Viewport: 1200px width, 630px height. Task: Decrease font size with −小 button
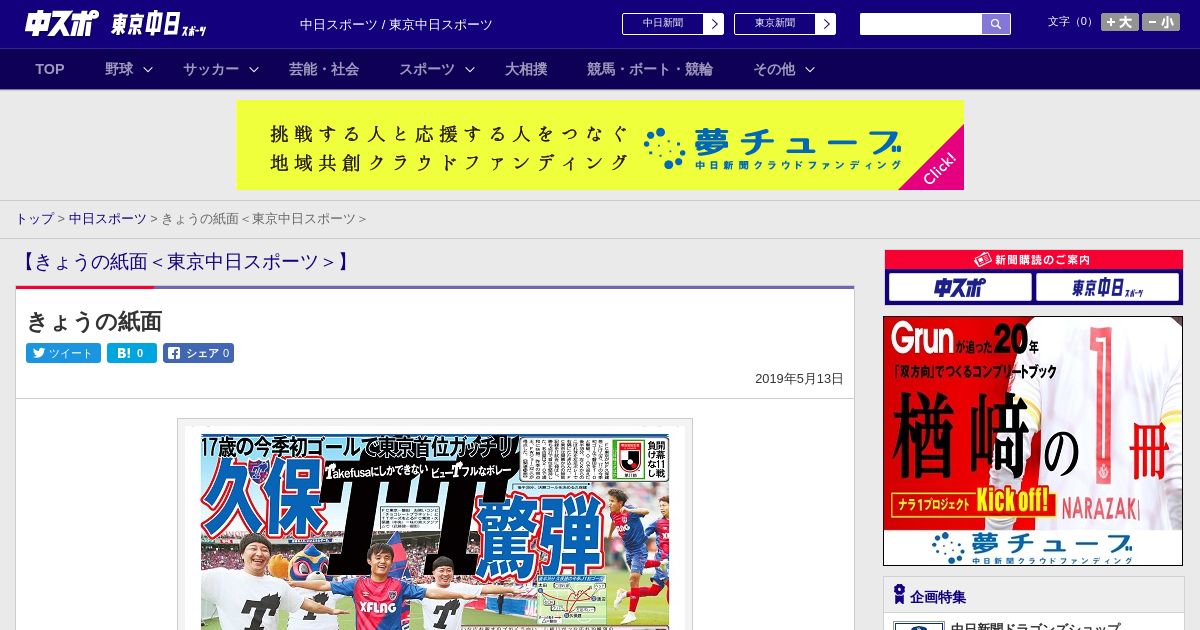(1161, 22)
